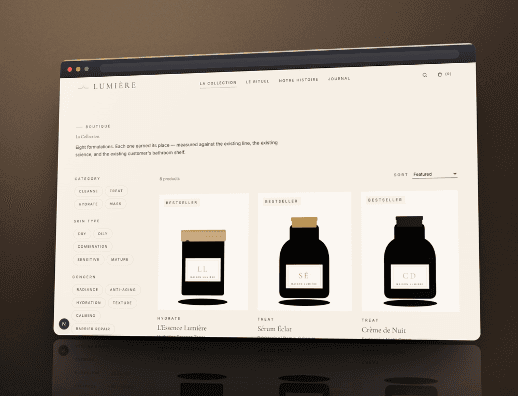Click the Bestseller badge on the LL jar
The image size is (518, 396).
coord(182,203)
